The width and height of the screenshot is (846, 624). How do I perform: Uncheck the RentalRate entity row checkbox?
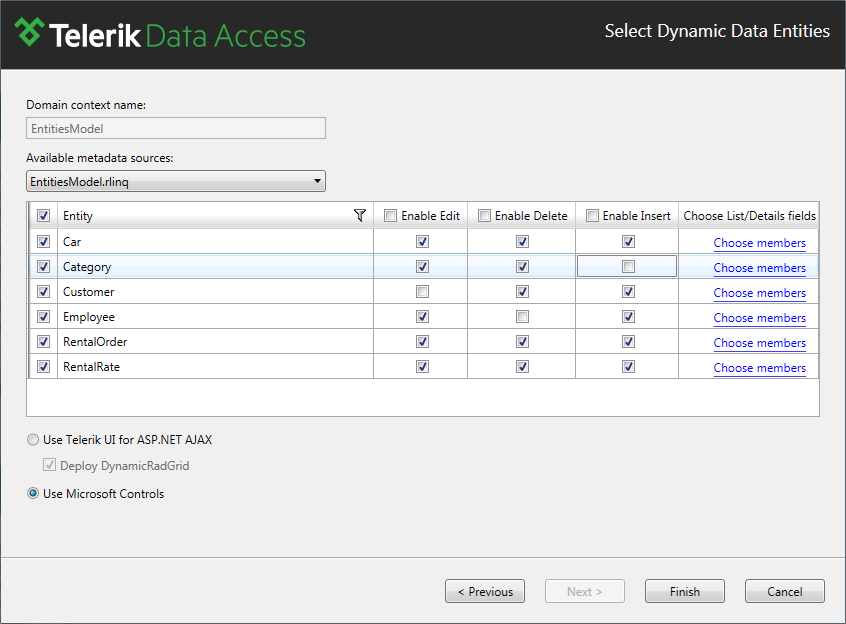click(x=44, y=367)
